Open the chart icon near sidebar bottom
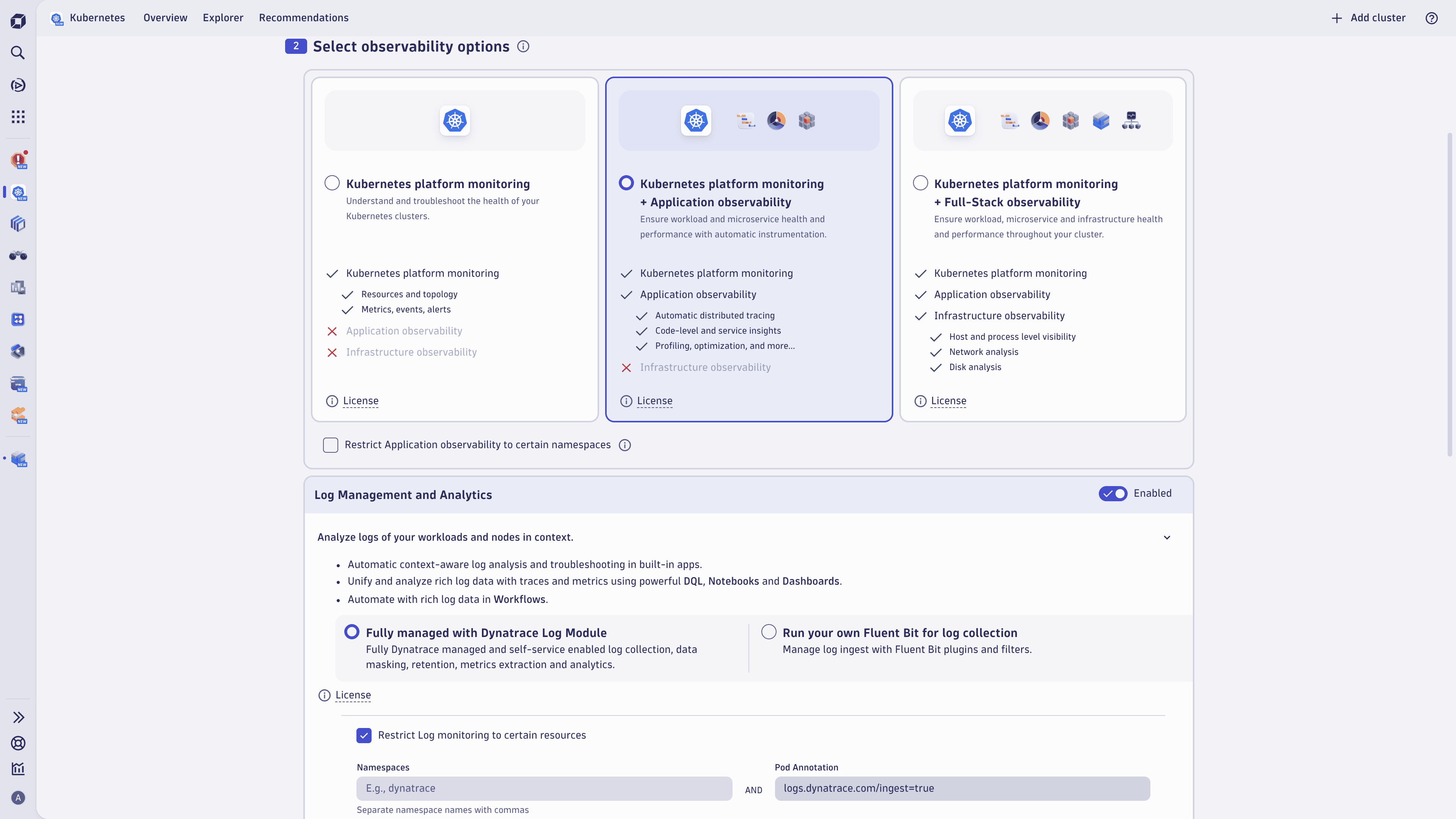Screen dimensions: 1456x819 tap(18, 769)
